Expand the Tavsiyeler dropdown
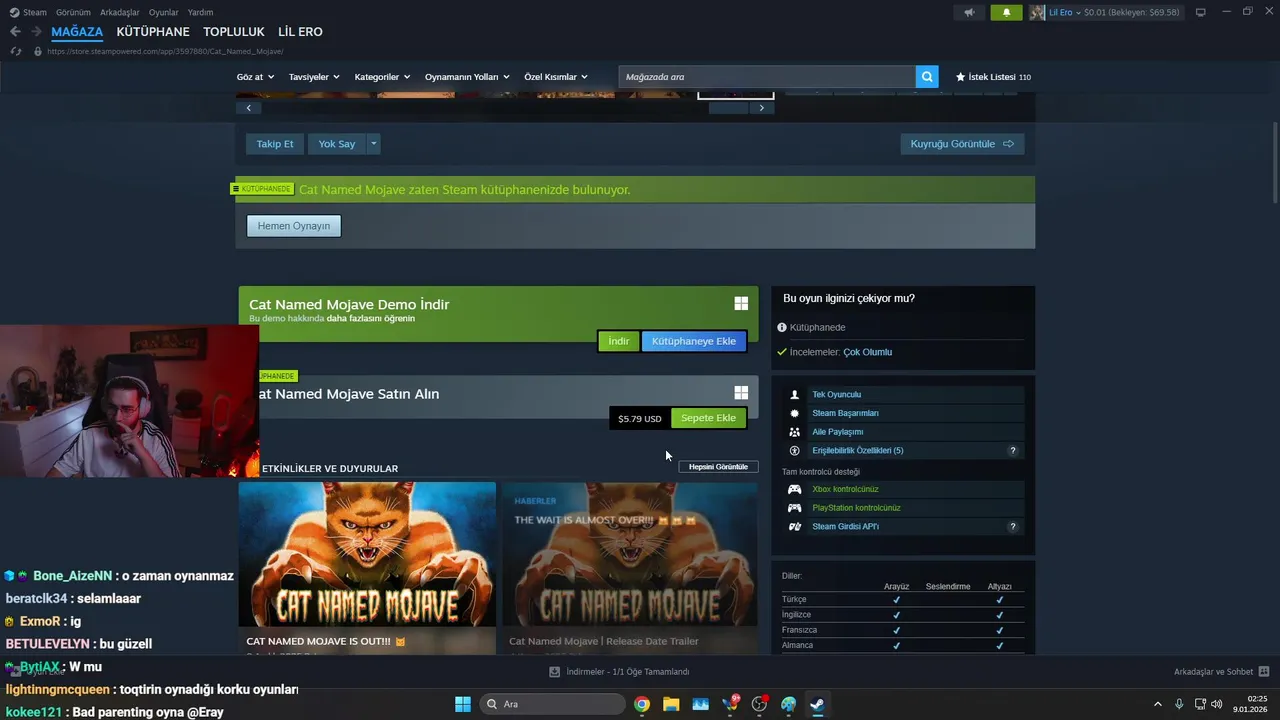The width and height of the screenshot is (1280, 720). (314, 77)
